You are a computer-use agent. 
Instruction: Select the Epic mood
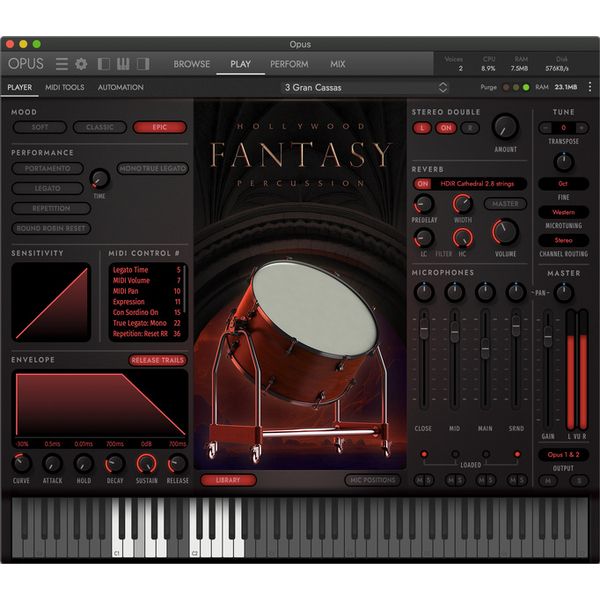click(160, 127)
